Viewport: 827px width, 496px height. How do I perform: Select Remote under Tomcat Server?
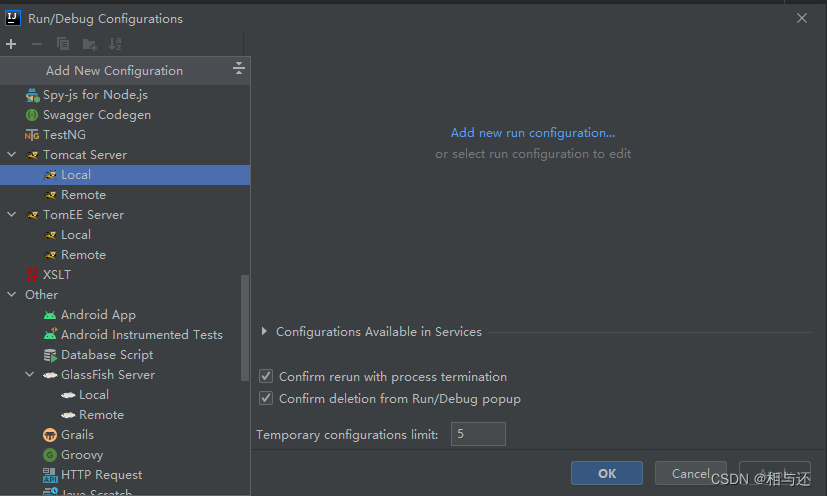click(x=125, y=195)
